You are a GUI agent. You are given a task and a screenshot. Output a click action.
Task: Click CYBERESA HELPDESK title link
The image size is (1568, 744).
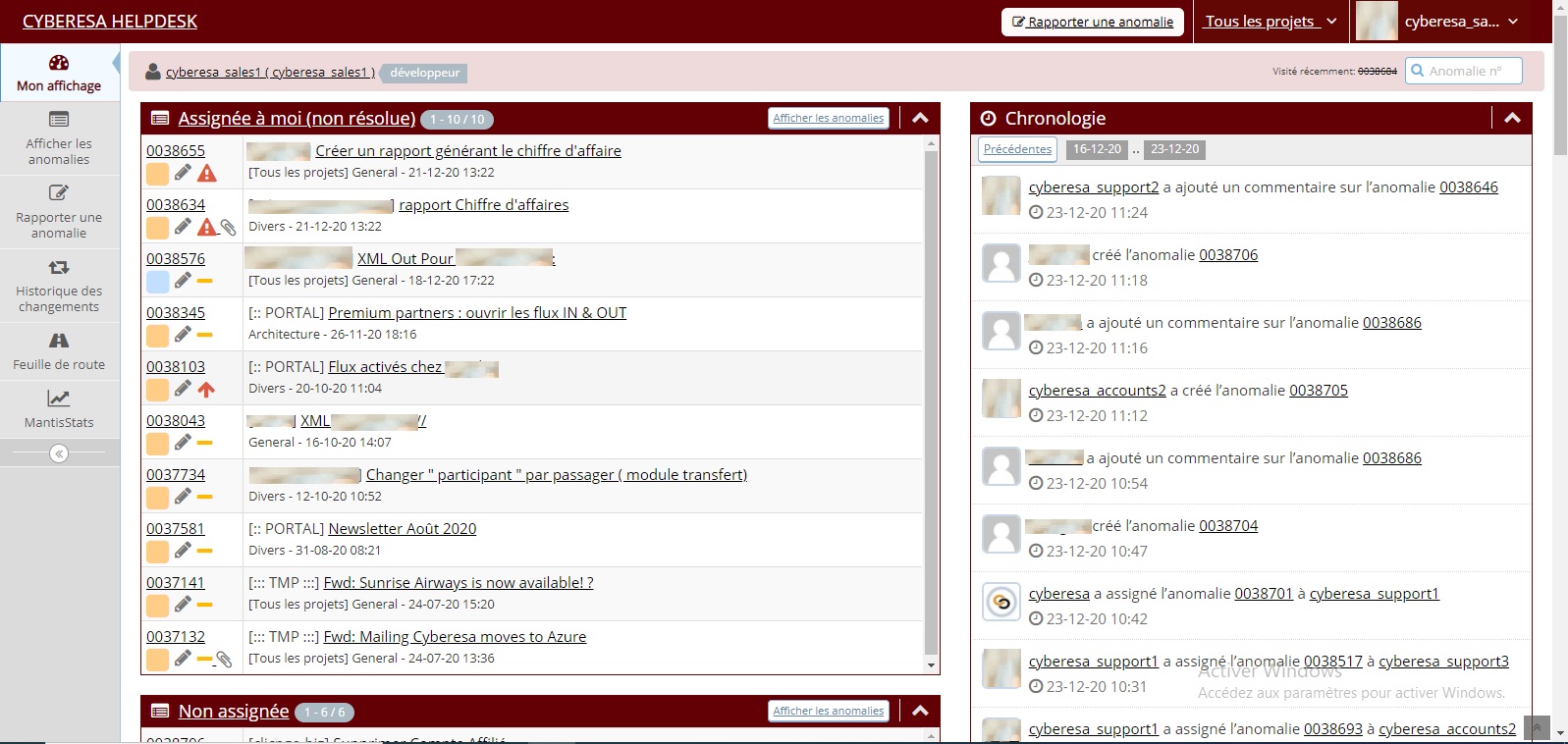coord(110,22)
